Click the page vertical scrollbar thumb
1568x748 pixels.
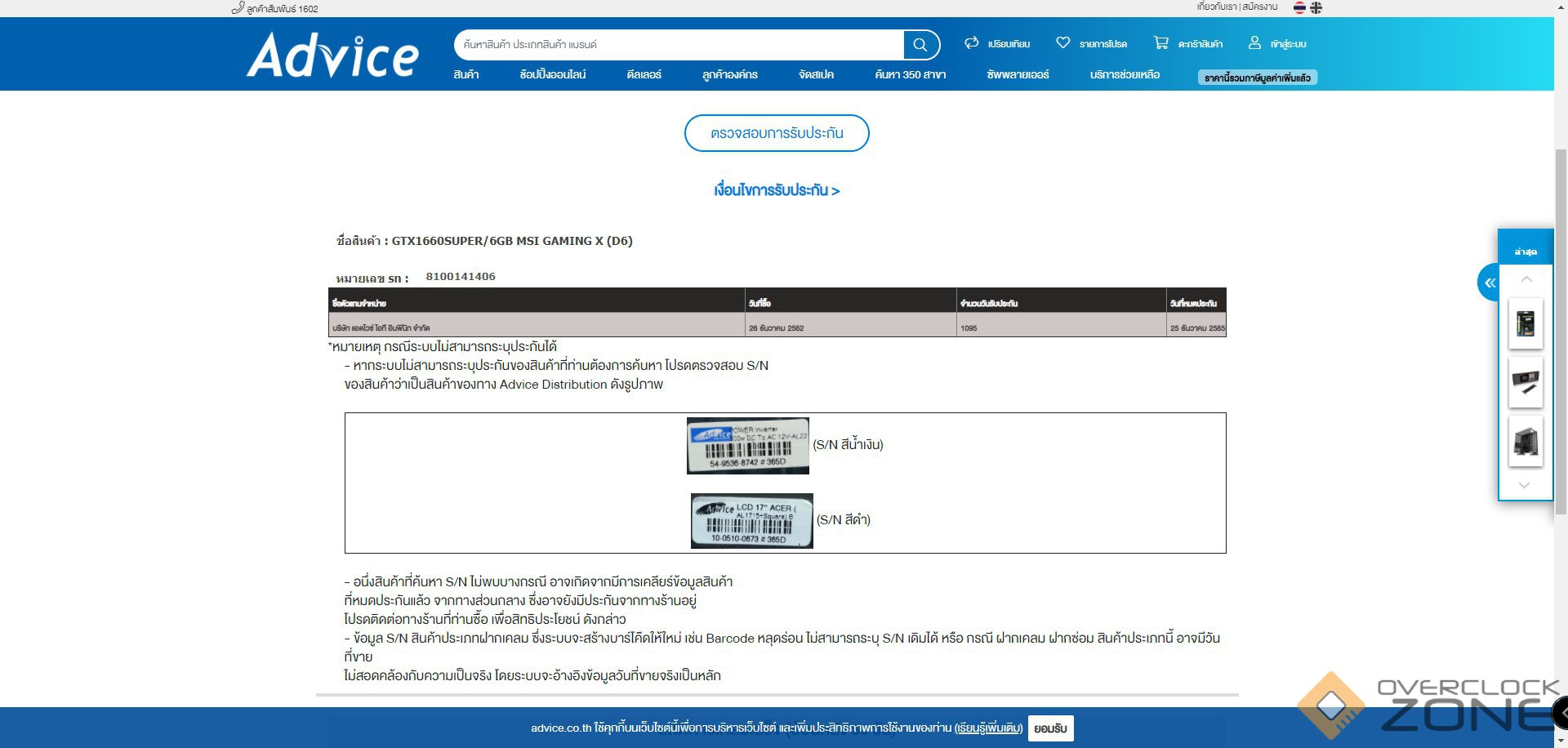[x=1561, y=332]
